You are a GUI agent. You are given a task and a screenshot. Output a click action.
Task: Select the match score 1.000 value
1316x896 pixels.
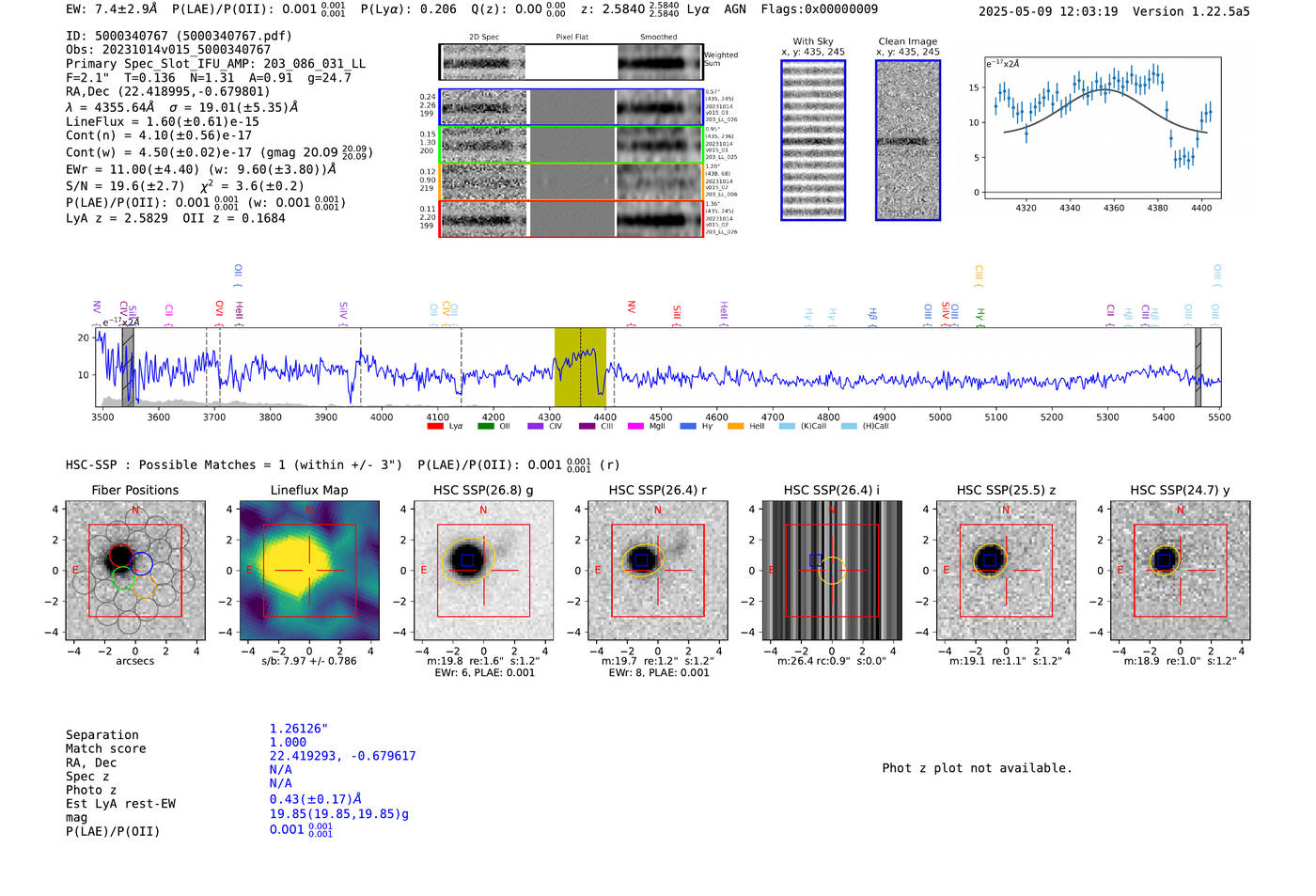coord(288,742)
